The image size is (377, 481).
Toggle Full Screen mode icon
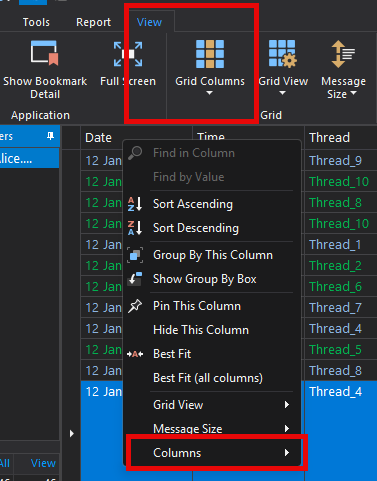pyautogui.click(x=128, y=54)
